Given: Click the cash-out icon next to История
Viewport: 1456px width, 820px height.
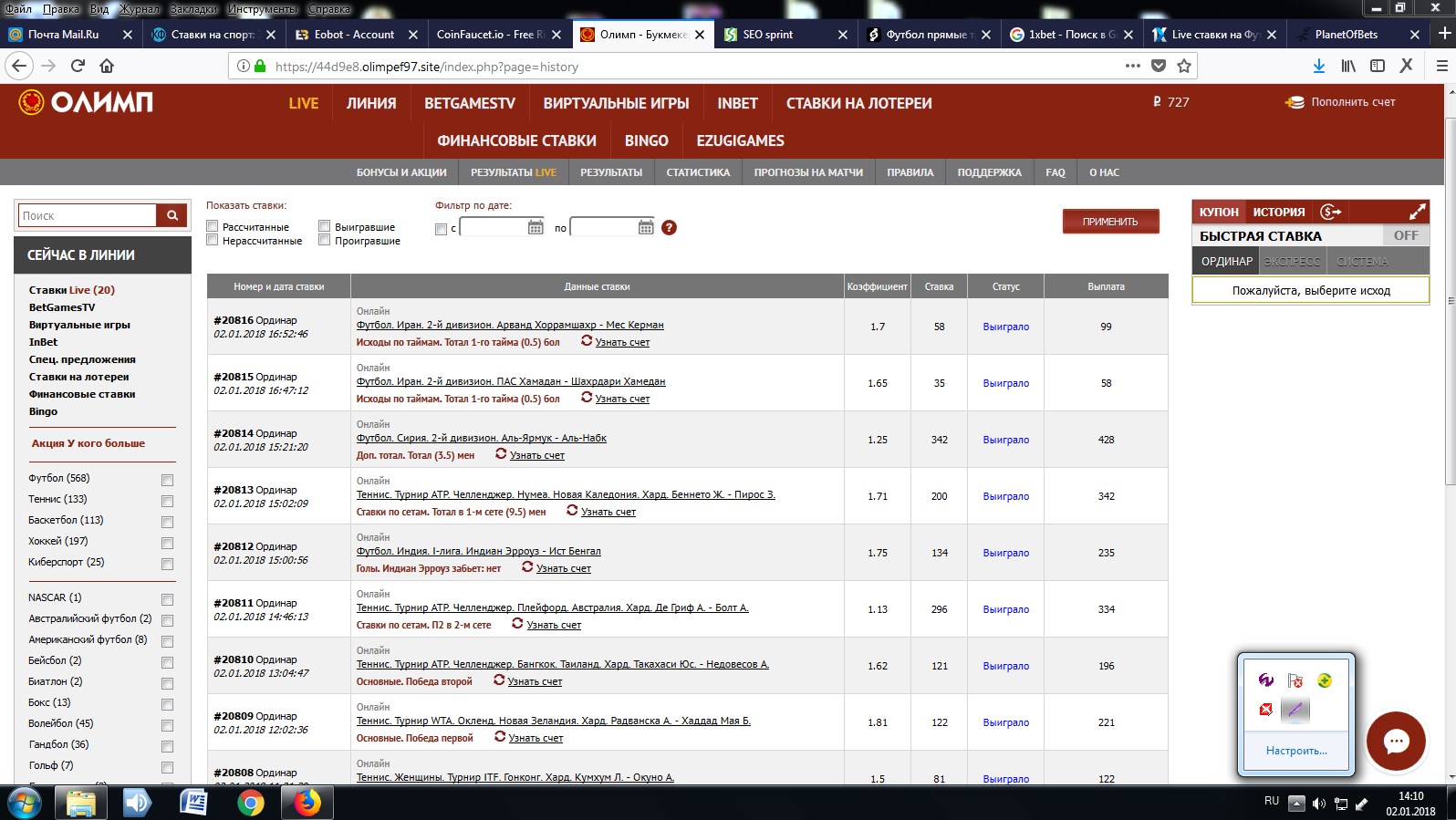Looking at the screenshot, I should (x=1331, y=212).
